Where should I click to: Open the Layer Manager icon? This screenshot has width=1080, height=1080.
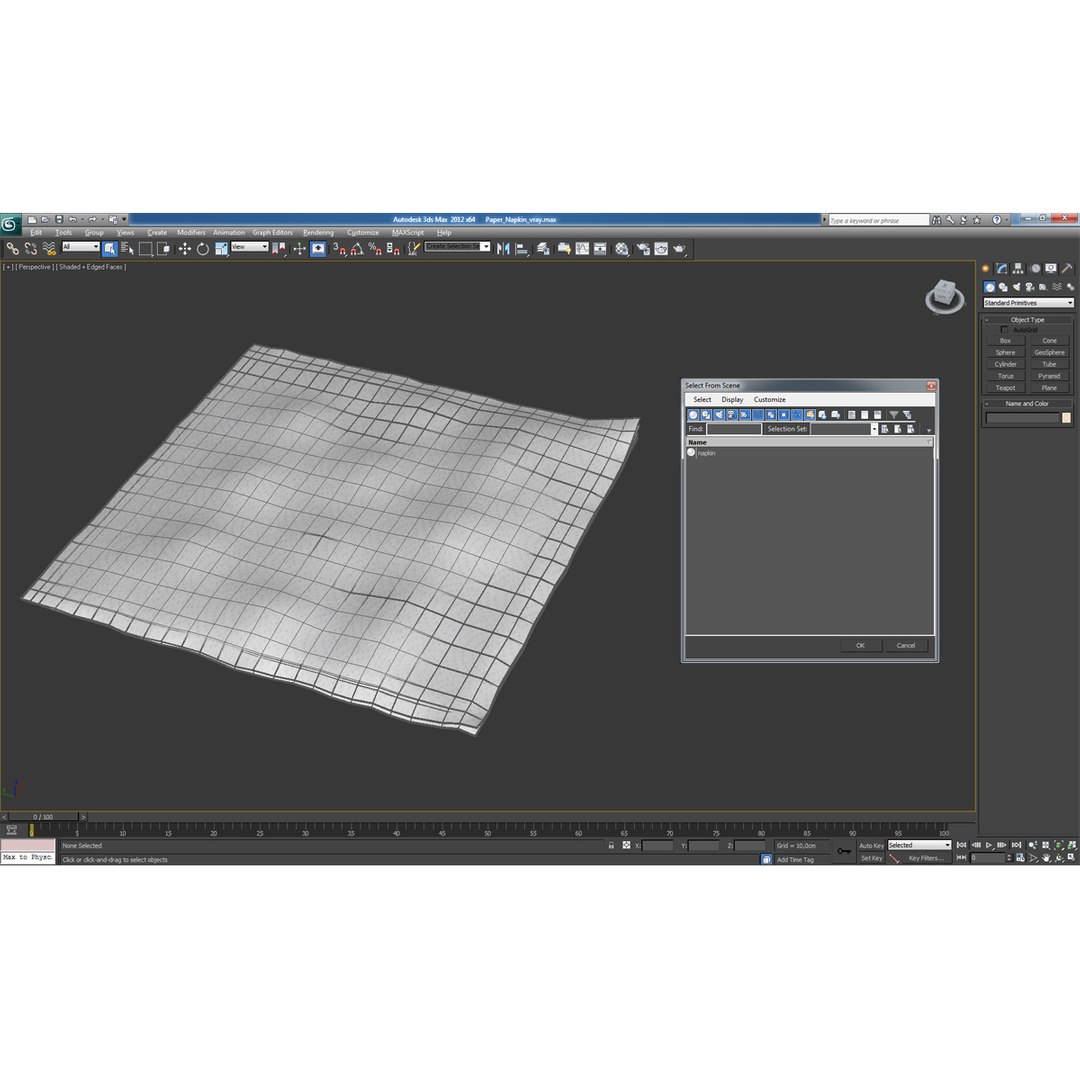pos(543,249)
